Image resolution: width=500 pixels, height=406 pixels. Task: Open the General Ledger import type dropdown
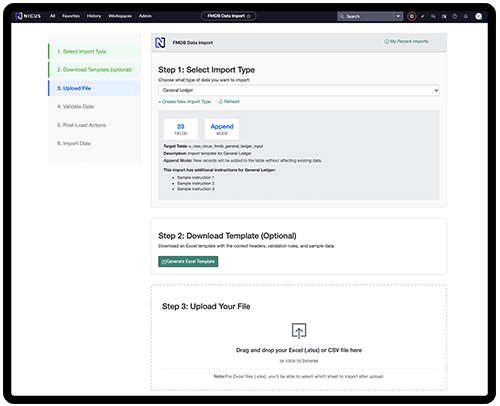[299, 90]
